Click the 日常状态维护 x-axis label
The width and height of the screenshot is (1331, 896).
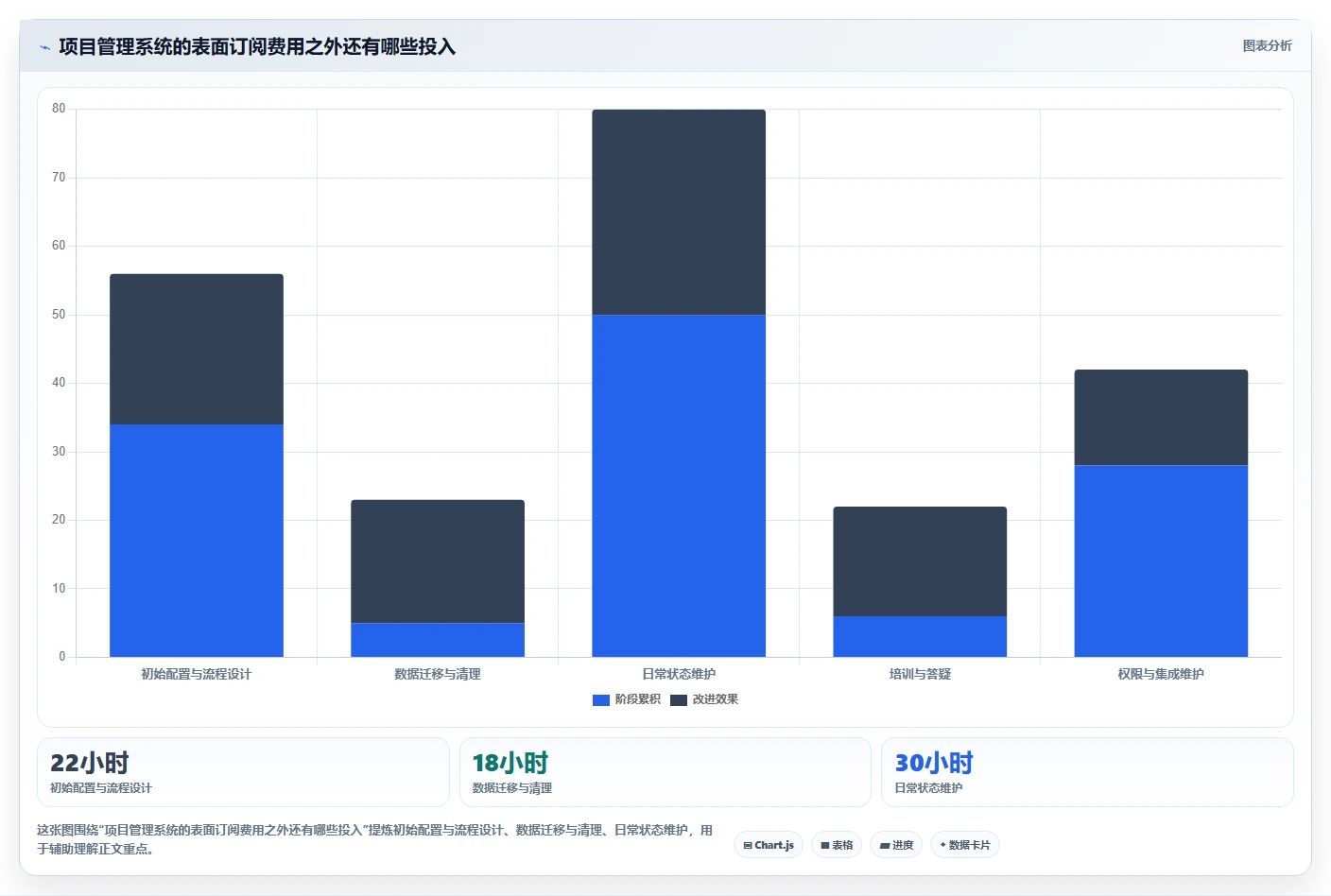point(679,674)
